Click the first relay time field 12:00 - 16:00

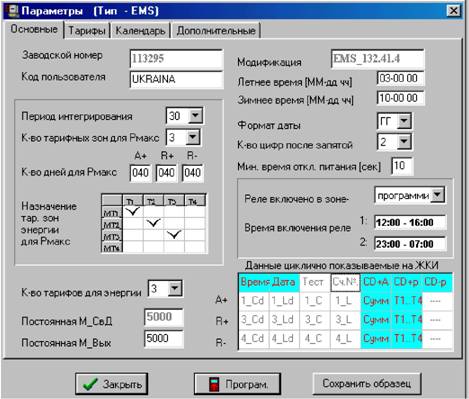410,223
